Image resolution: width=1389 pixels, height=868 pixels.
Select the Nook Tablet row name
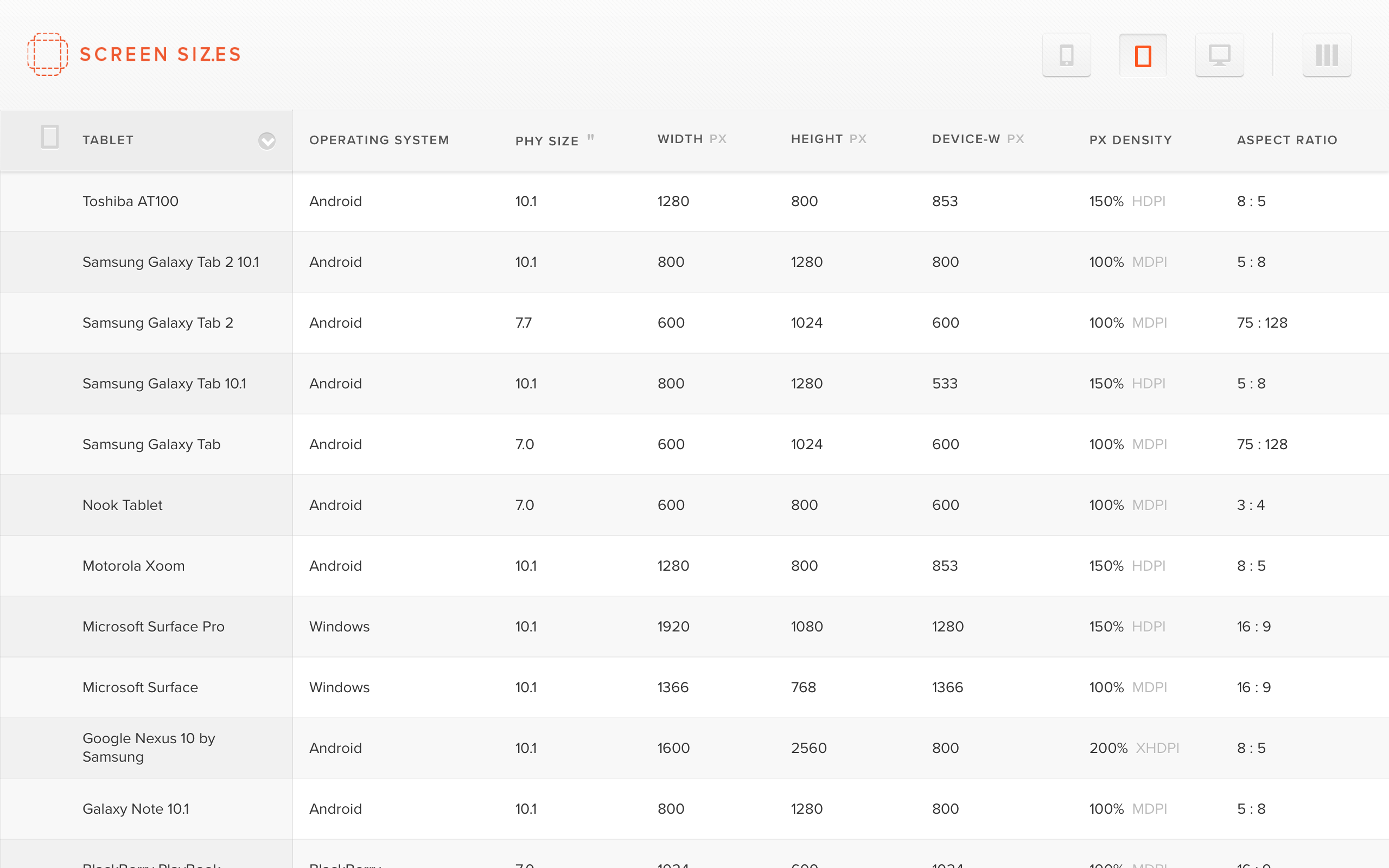[x=122, y=505]
